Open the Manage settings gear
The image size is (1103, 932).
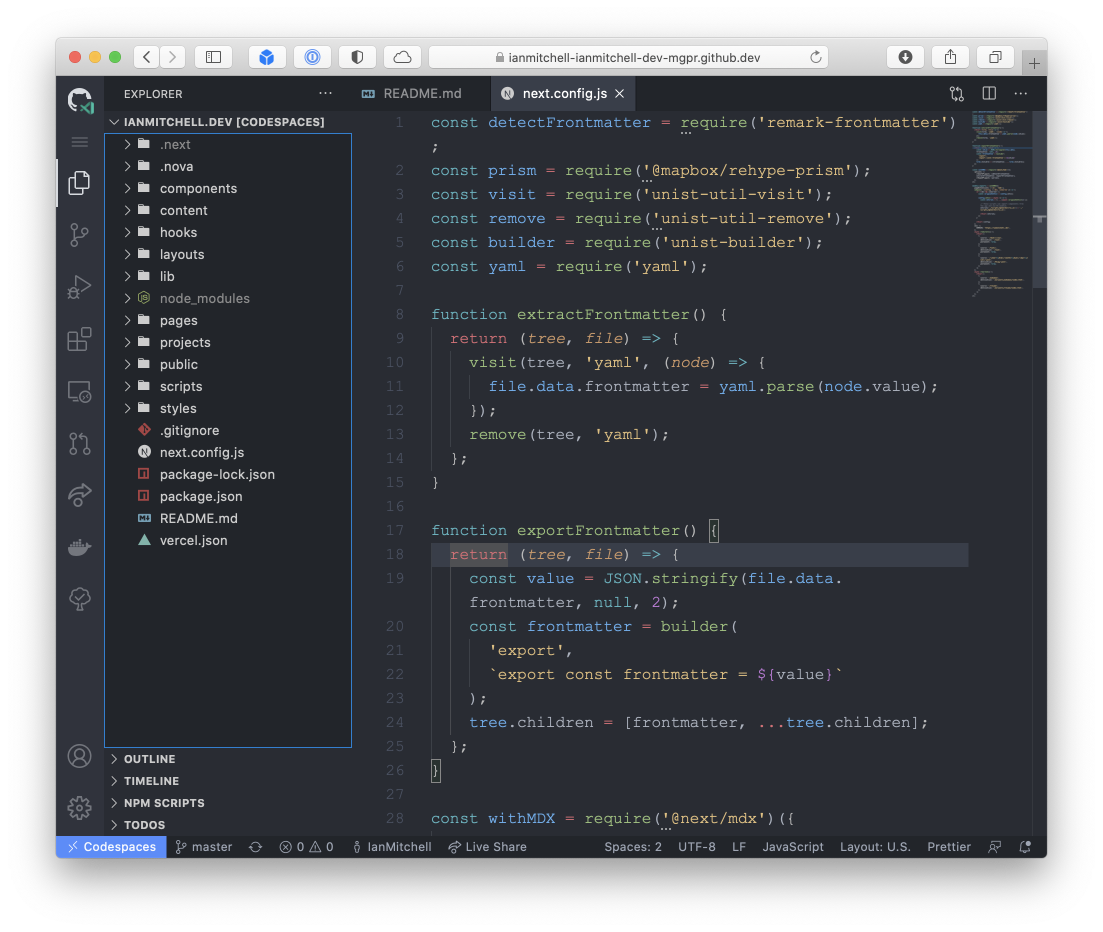[x=79, y=807]
